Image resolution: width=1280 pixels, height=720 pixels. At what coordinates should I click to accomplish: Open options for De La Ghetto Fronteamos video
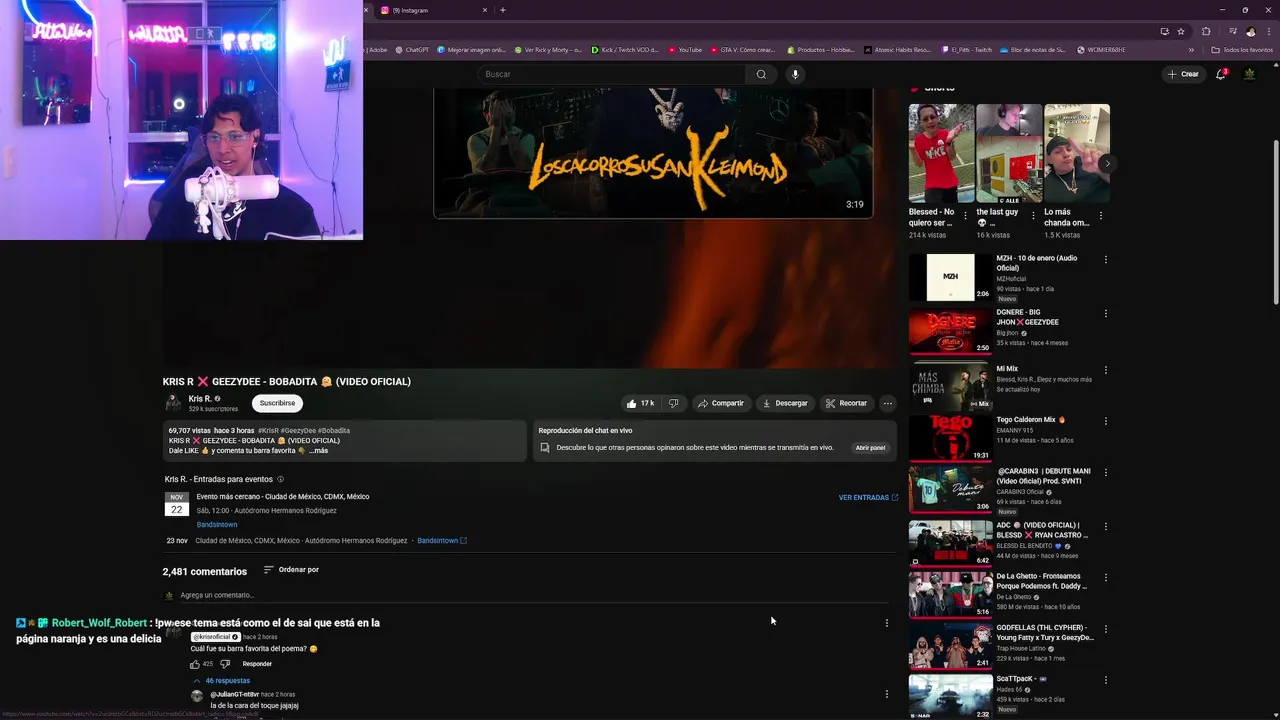pos(1105,577)
